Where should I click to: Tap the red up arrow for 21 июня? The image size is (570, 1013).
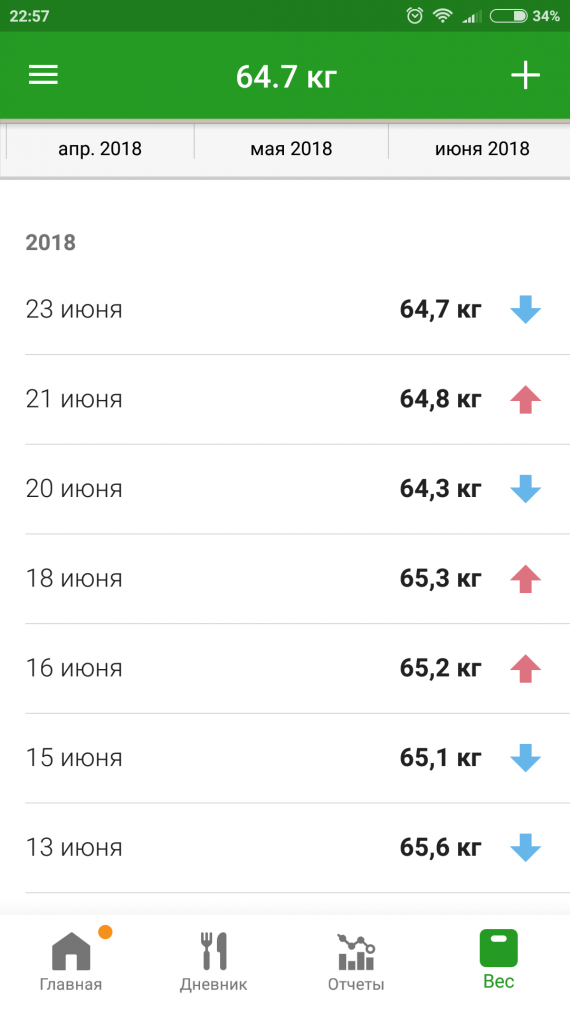tap(525, 399)
